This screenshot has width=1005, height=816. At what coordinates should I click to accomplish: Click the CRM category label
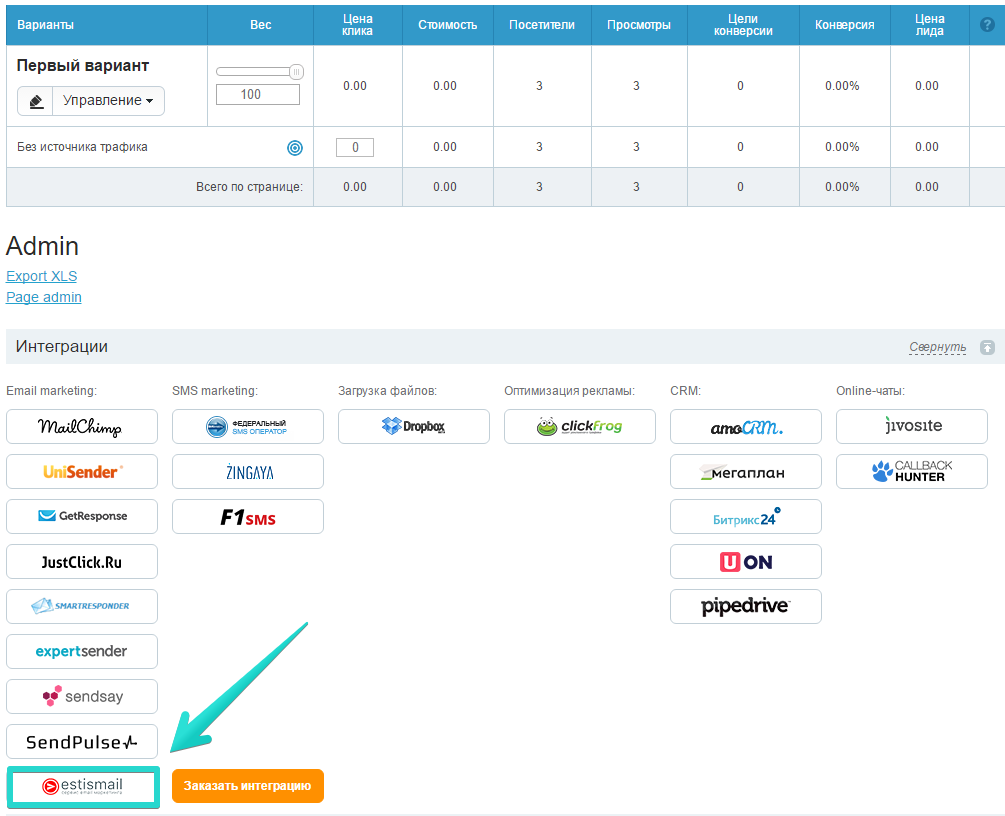coord(686,391)
